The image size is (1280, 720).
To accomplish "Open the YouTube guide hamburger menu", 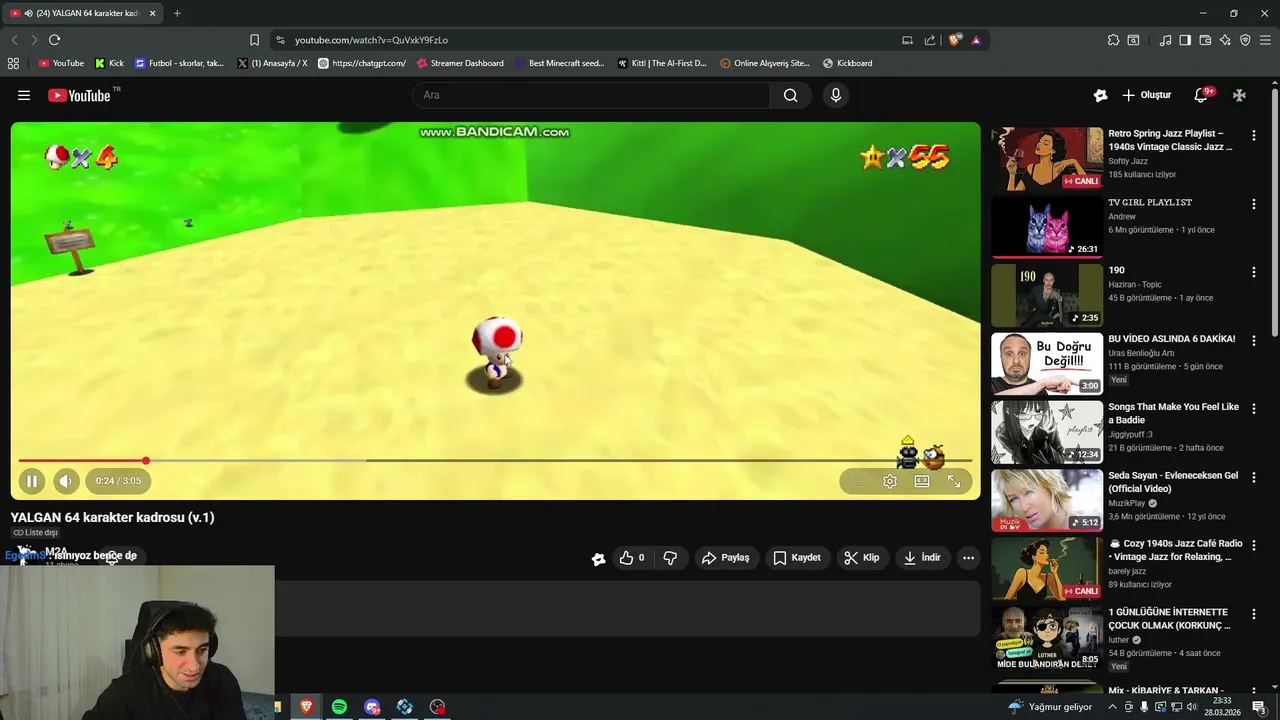I will 23,95.
